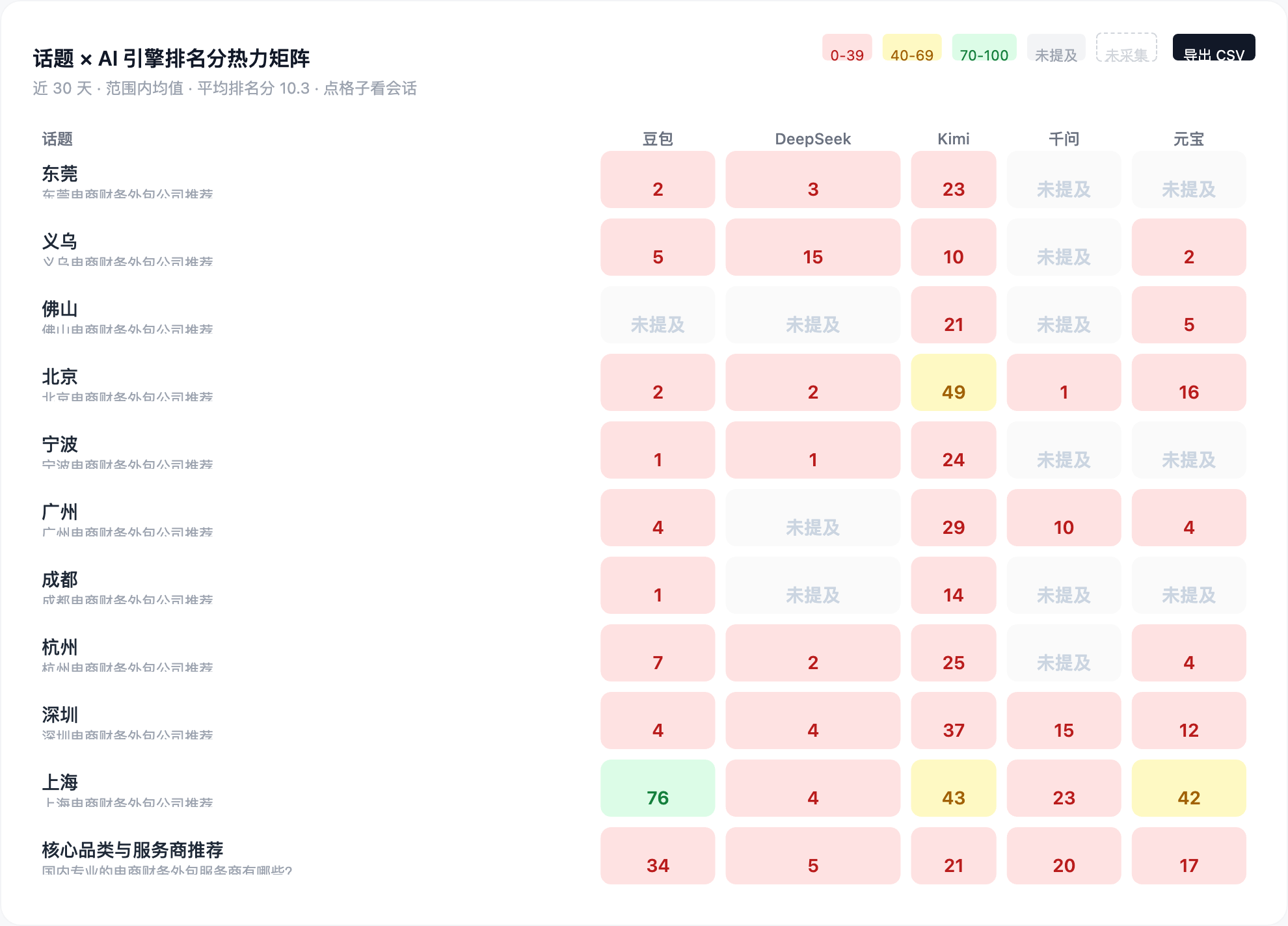The height and width of the screenshot is (926, 1288).
Task: Click the 未提及 legend chip
Action: [1056, 47]
